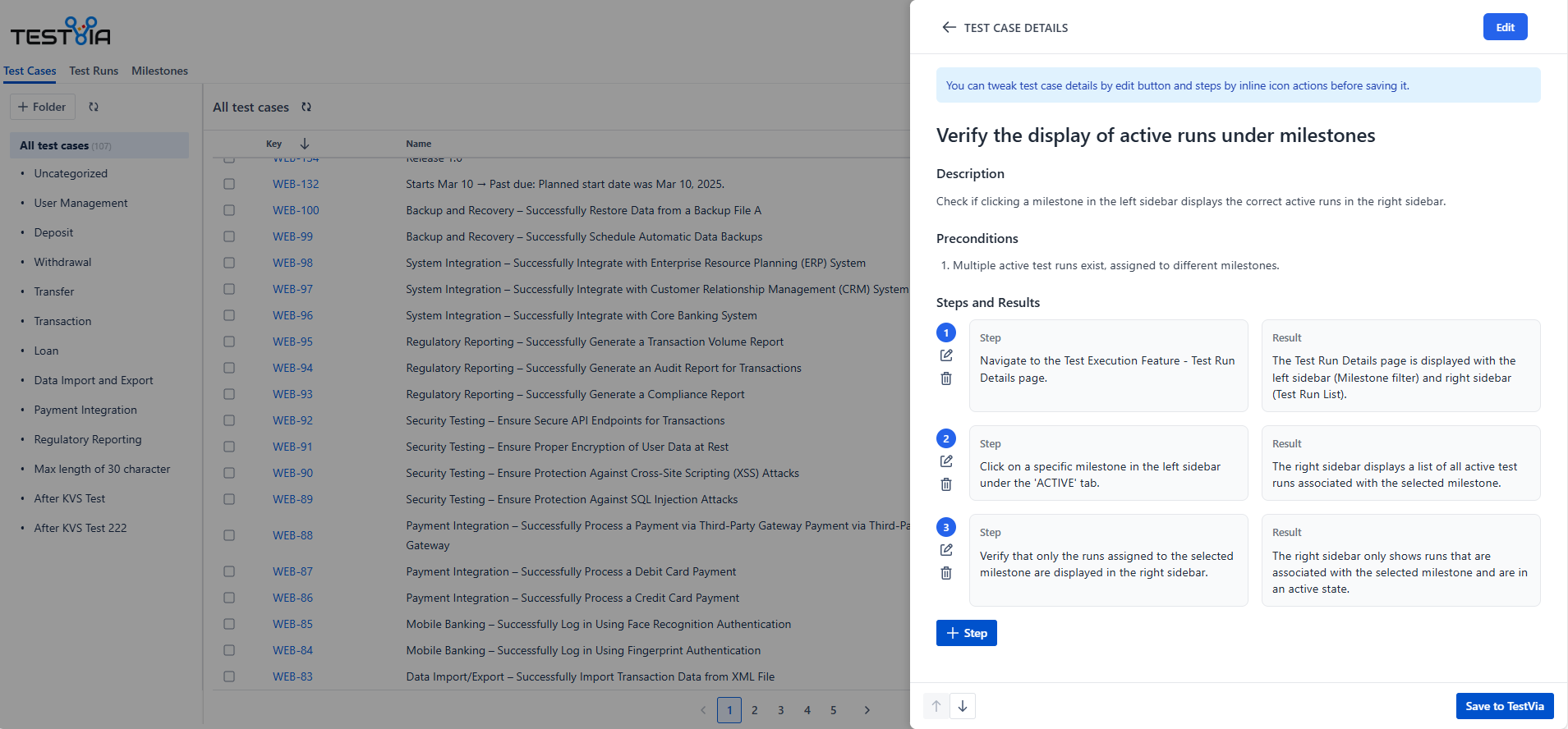Open the Regulatory Reporting folder

88,439
